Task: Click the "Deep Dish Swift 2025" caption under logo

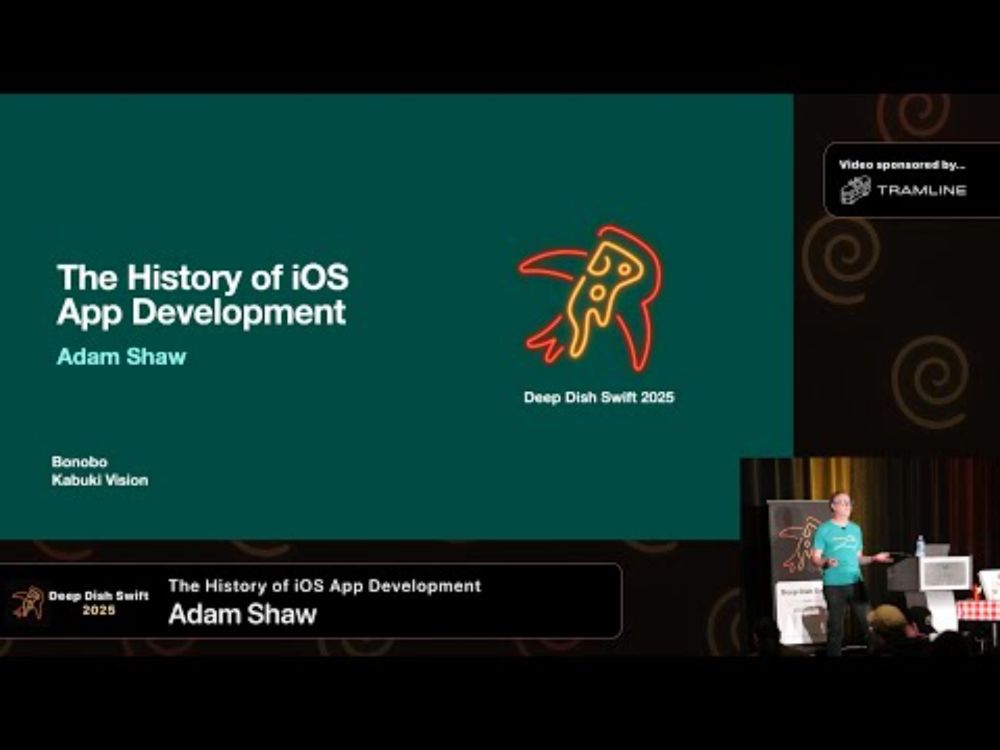Action: pyautogui.click(x=599, y=397)
